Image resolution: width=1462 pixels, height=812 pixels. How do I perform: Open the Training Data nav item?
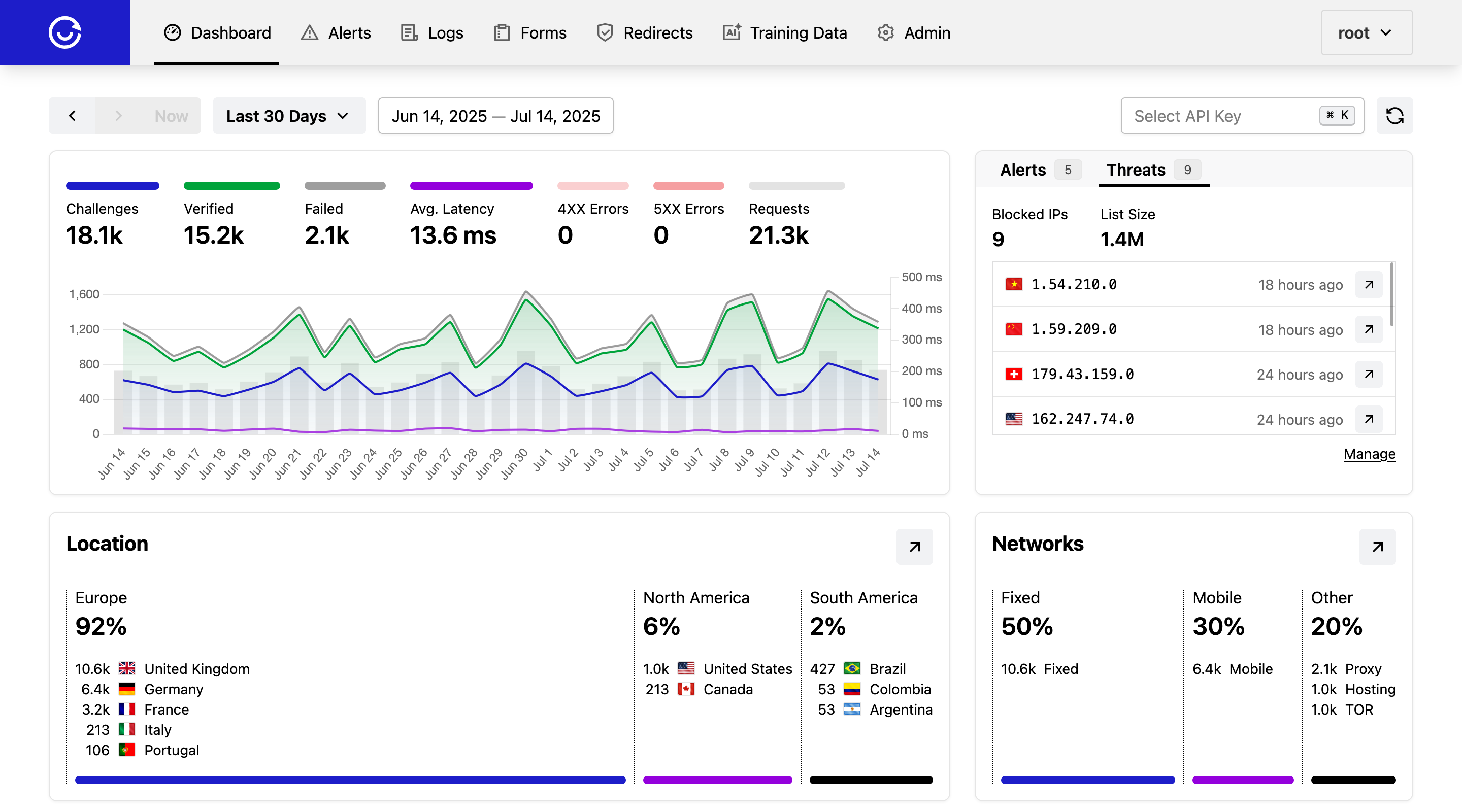(784, 32)
